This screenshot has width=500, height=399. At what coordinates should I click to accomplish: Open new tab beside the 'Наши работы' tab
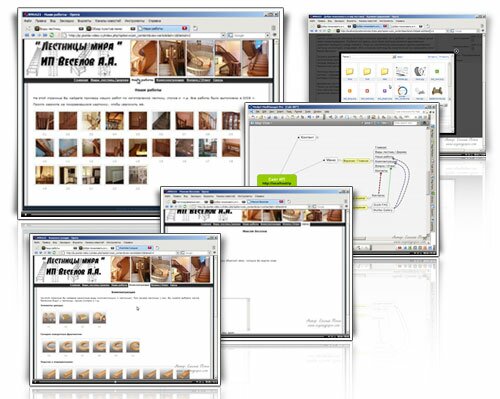coord(195,28)
